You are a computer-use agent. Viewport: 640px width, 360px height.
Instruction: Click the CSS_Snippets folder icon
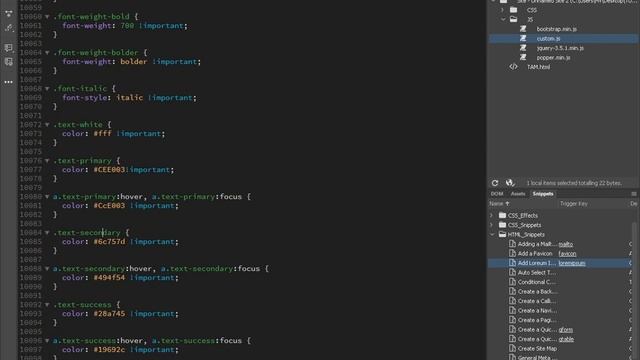pyautogui.click(x=502, y=225)
